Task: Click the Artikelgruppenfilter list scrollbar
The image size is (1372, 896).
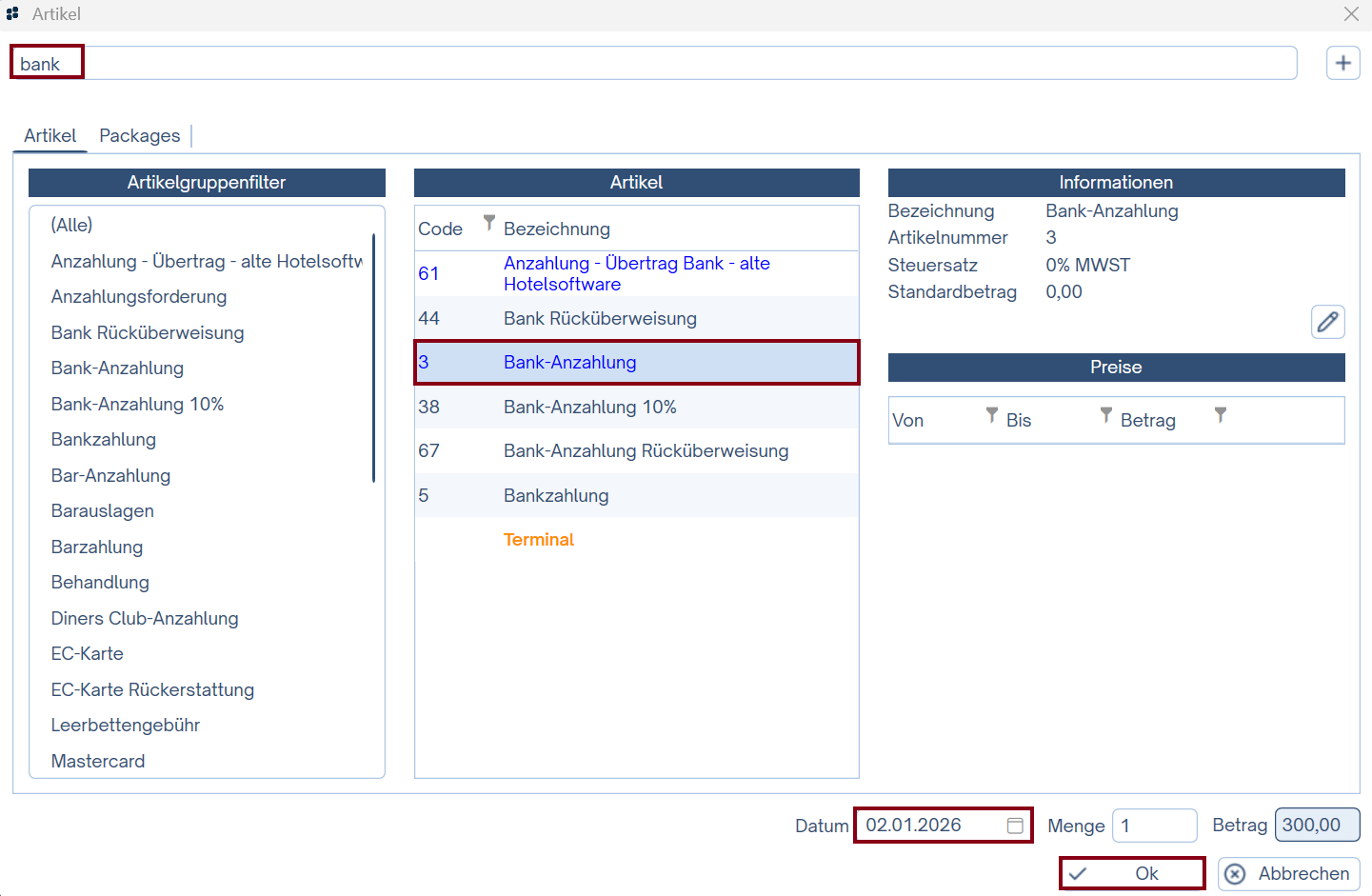Action: (x=373, y=357)
